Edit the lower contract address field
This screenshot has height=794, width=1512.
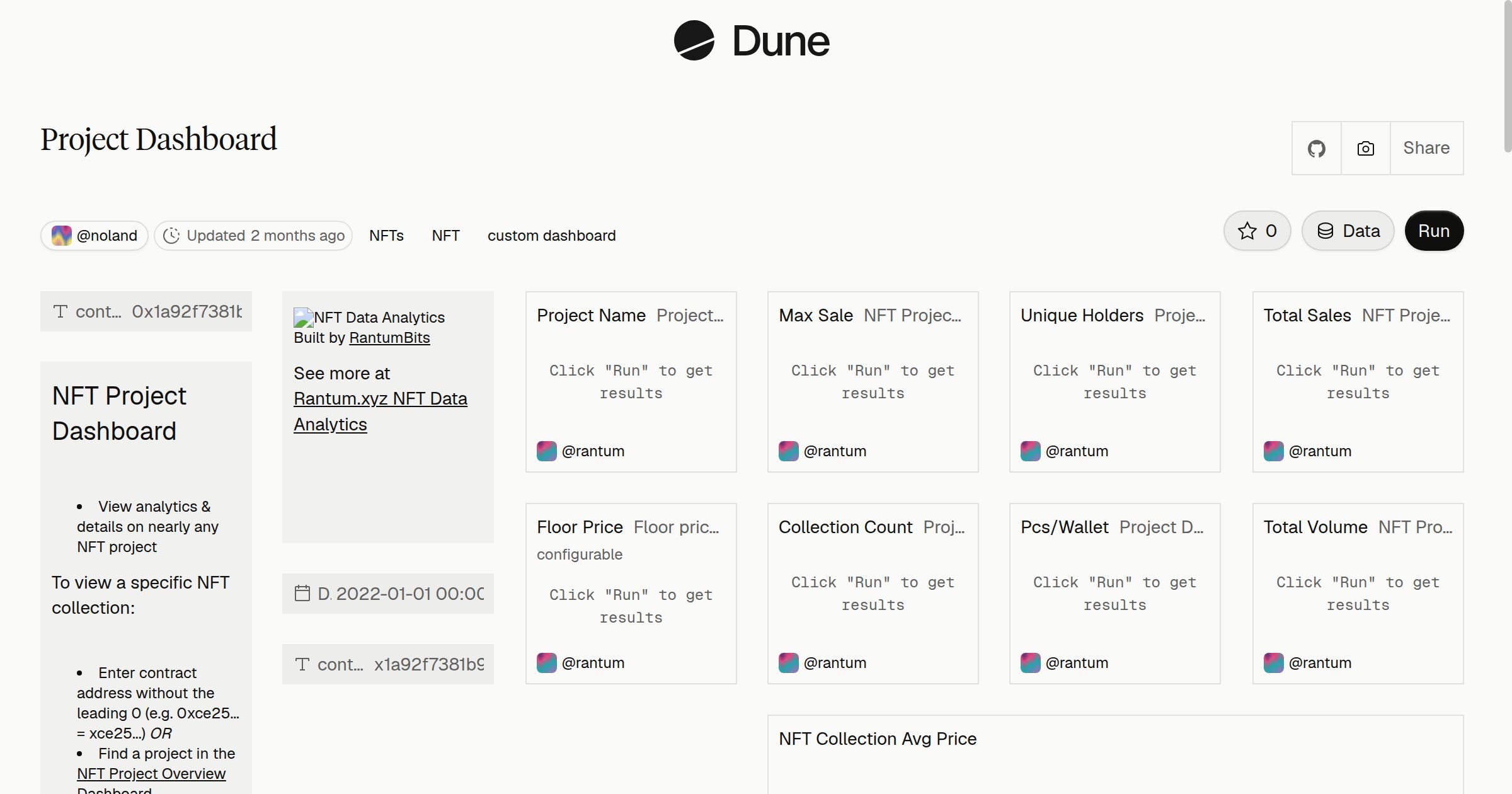point(388,664)
